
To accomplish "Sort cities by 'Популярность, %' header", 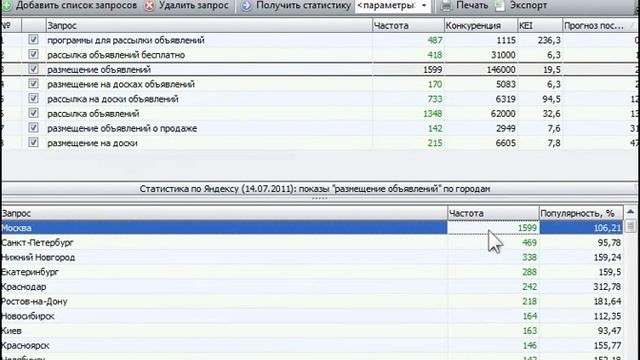I will point(581,213).
